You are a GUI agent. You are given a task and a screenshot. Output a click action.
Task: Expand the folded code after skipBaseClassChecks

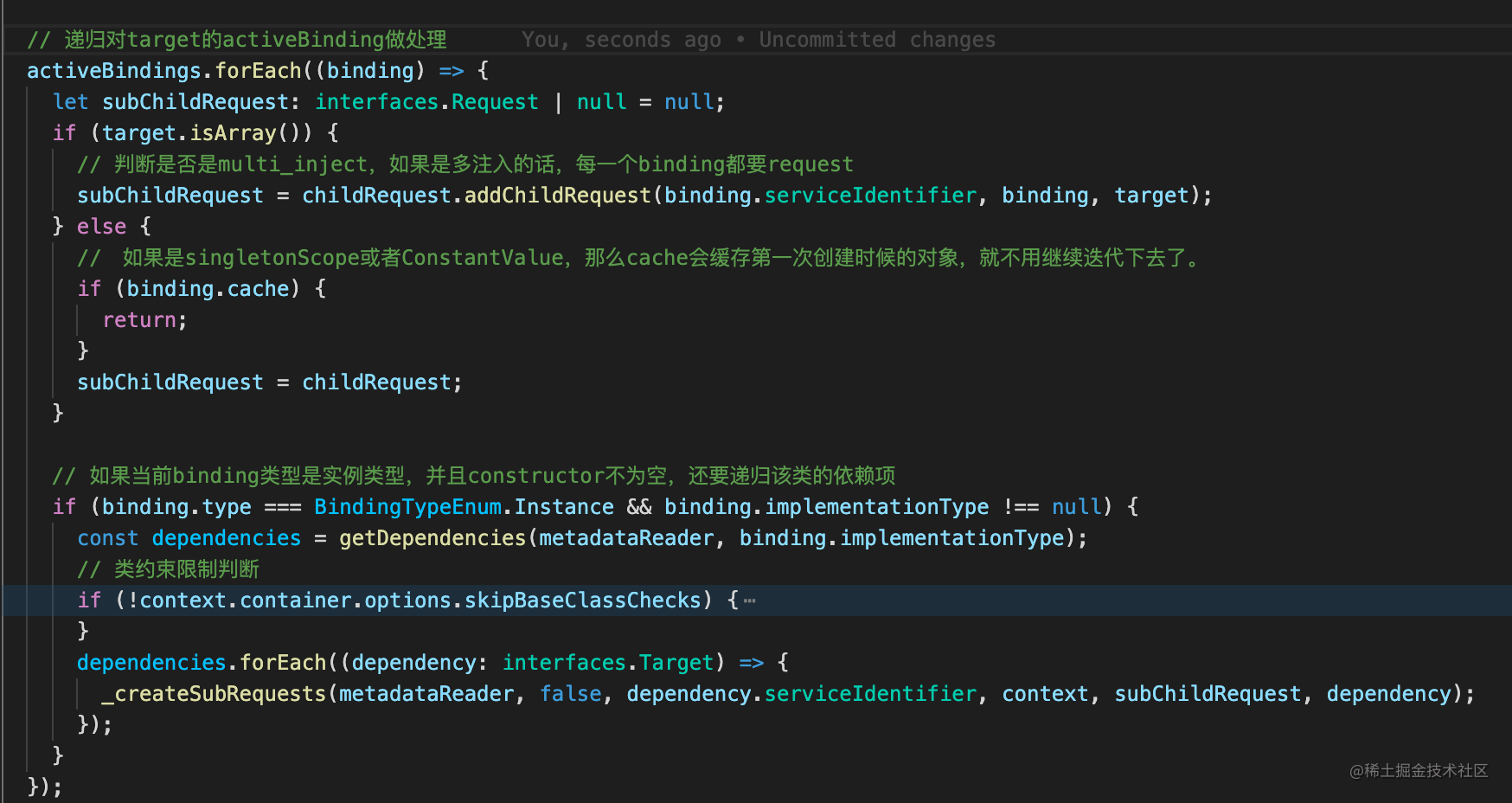749,599
